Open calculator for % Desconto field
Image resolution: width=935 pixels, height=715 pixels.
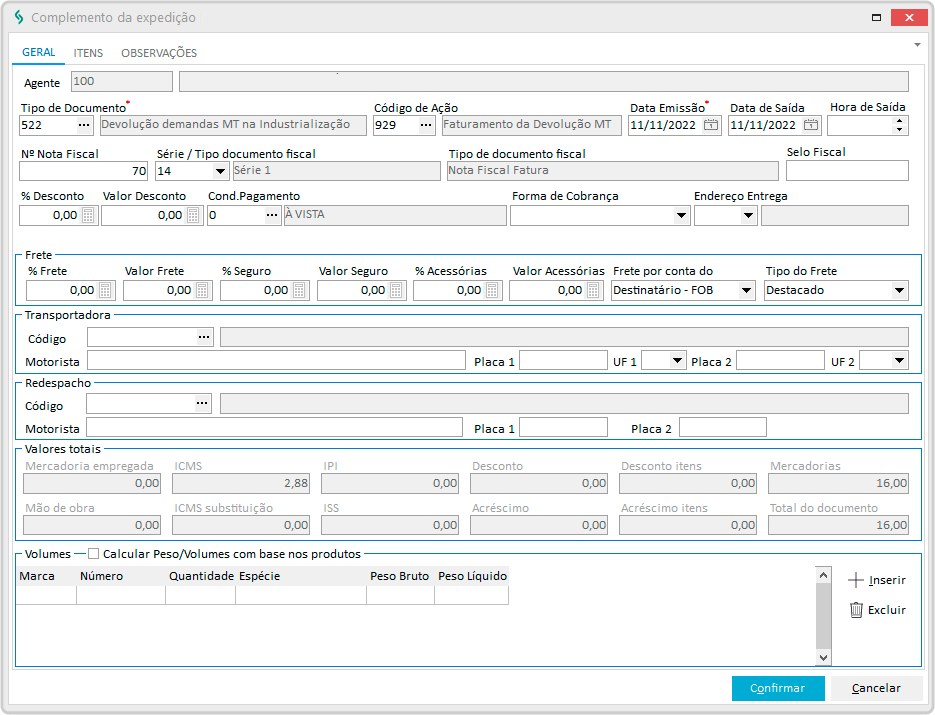pyautogui.click(x=88, y=215)
